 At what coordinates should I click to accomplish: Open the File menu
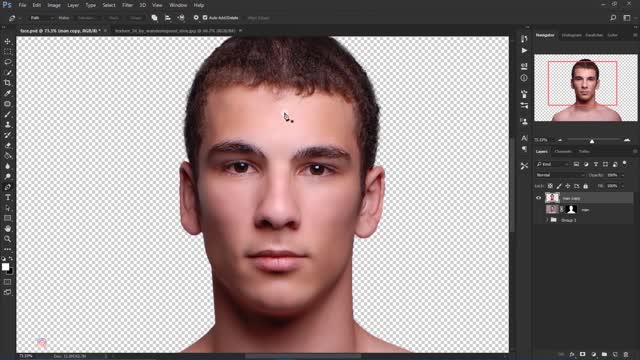[22, 5]
